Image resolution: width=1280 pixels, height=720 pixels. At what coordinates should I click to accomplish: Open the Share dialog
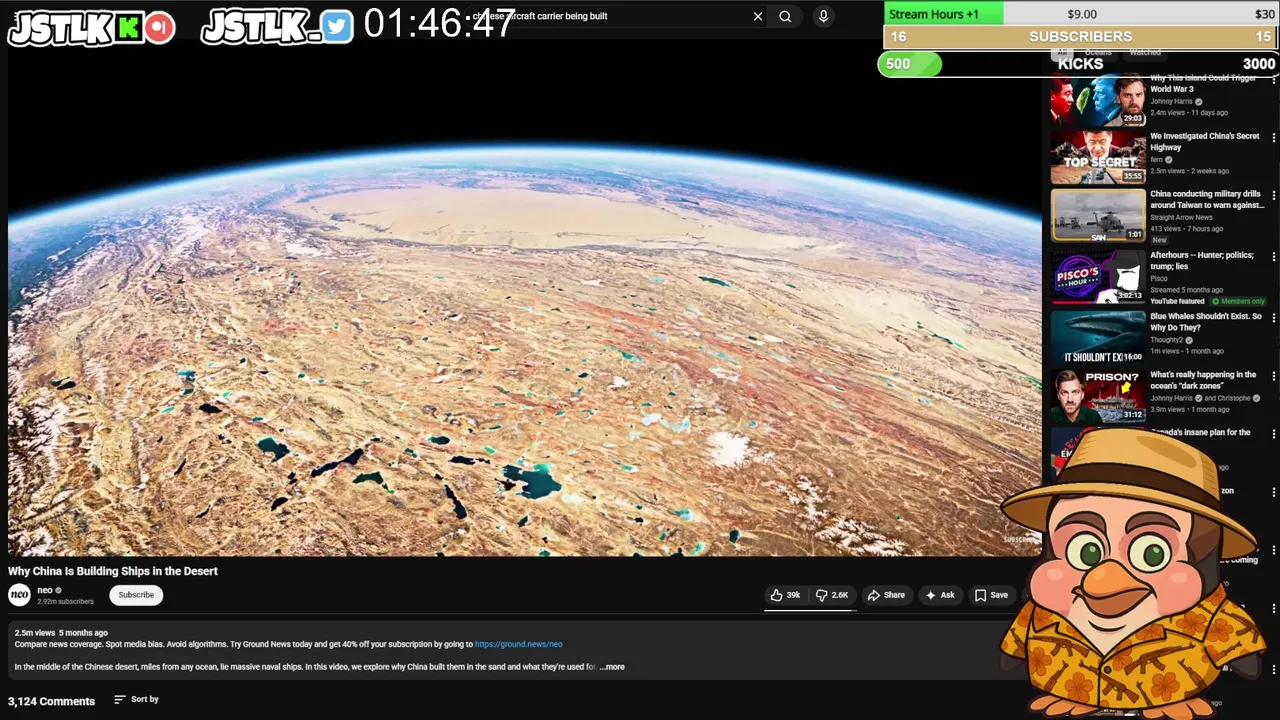(x=886, y=595)
